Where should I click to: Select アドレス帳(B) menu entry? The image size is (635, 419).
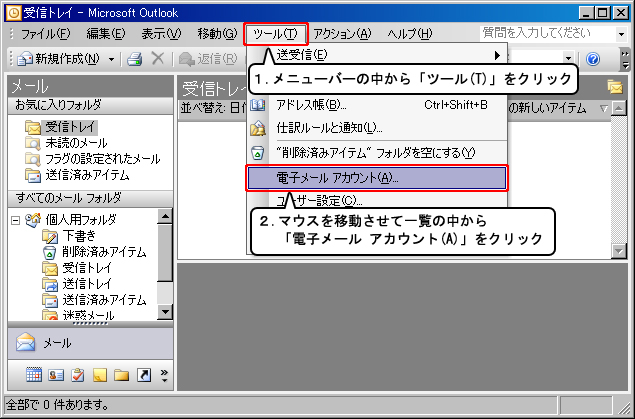pyautogui.click(x=377, y=105)
